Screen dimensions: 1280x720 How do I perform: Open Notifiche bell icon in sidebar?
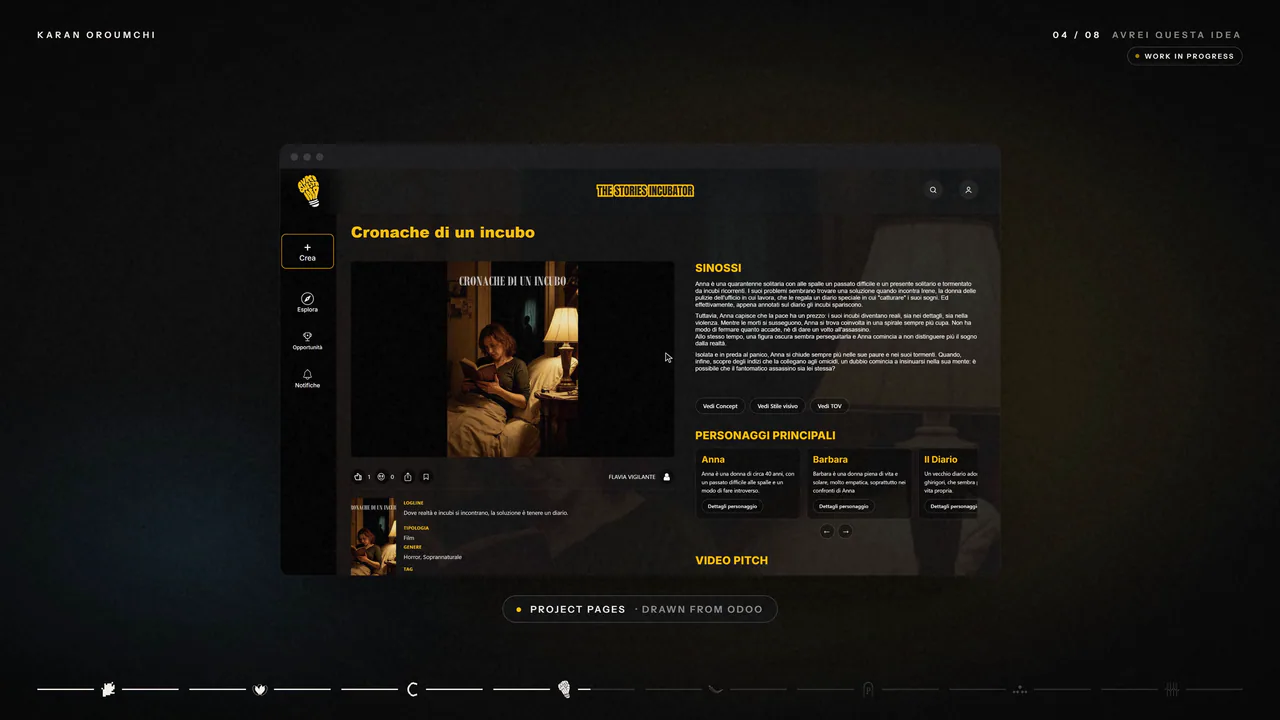pyautogui.click(x=307, y=375)
